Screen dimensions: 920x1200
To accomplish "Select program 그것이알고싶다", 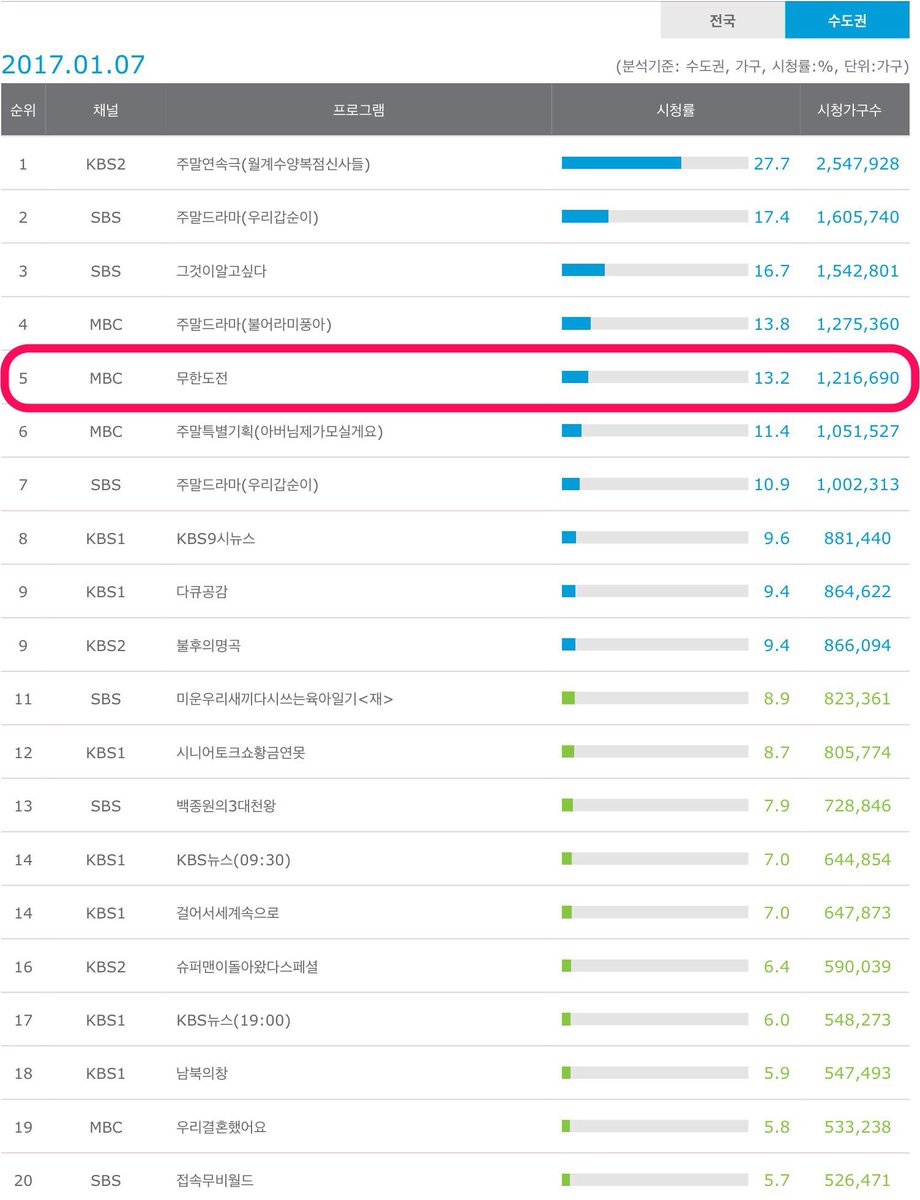I will point(221,270).
